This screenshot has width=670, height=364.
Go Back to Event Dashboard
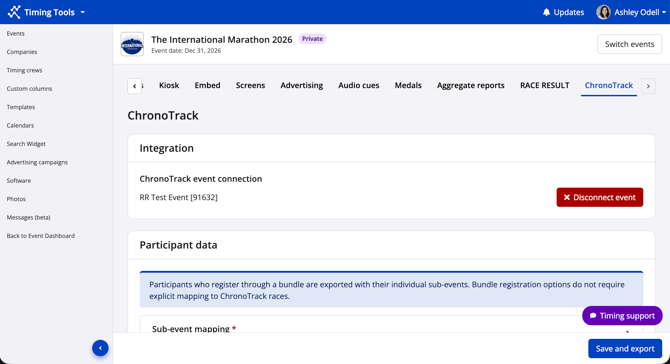coord(41,235)
